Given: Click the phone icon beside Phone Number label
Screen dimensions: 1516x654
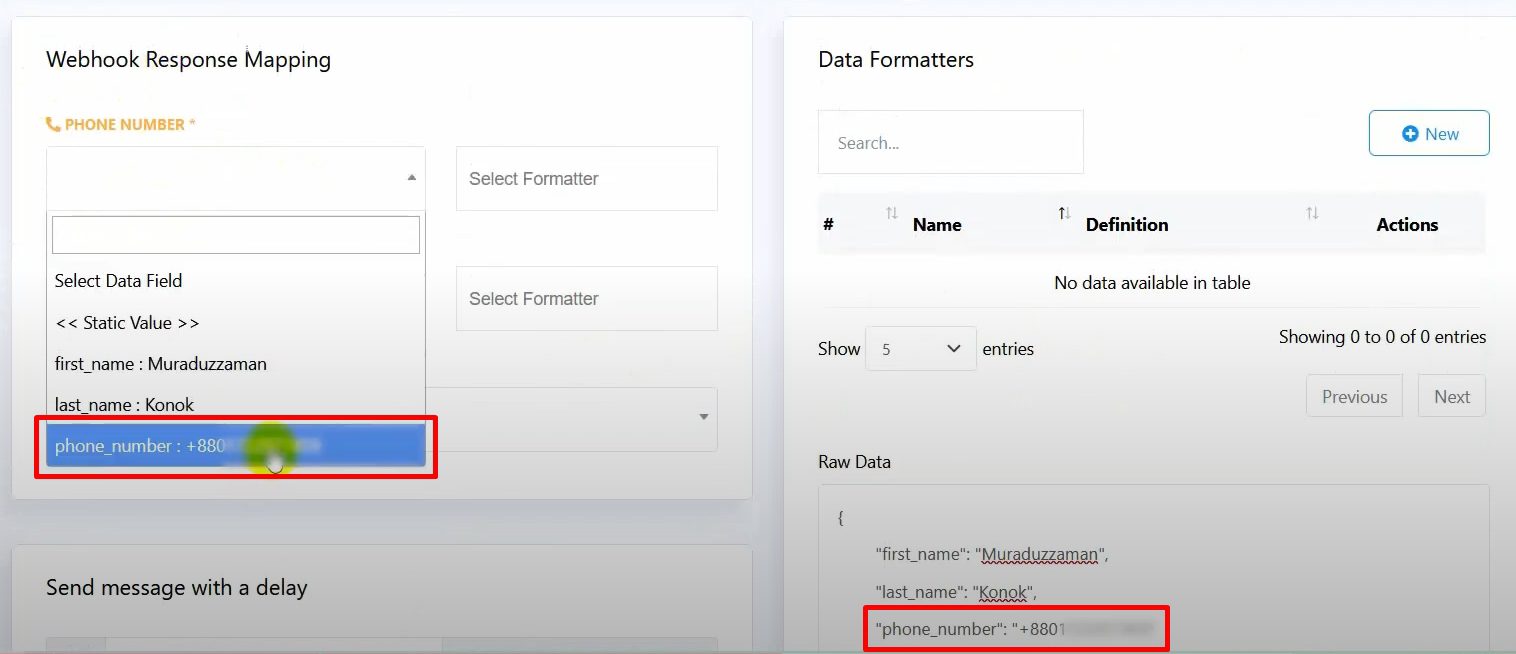Looking at the screenshot, I should (53, 124).
